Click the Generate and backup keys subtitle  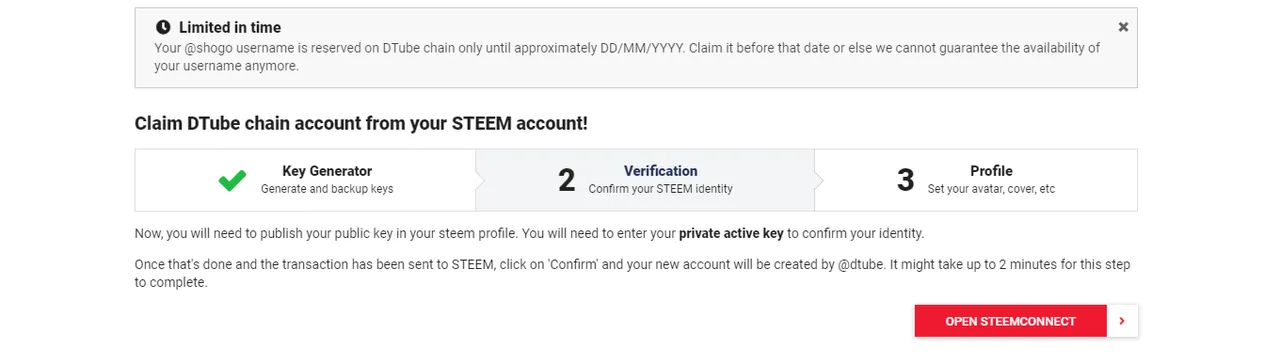[327, 189]
